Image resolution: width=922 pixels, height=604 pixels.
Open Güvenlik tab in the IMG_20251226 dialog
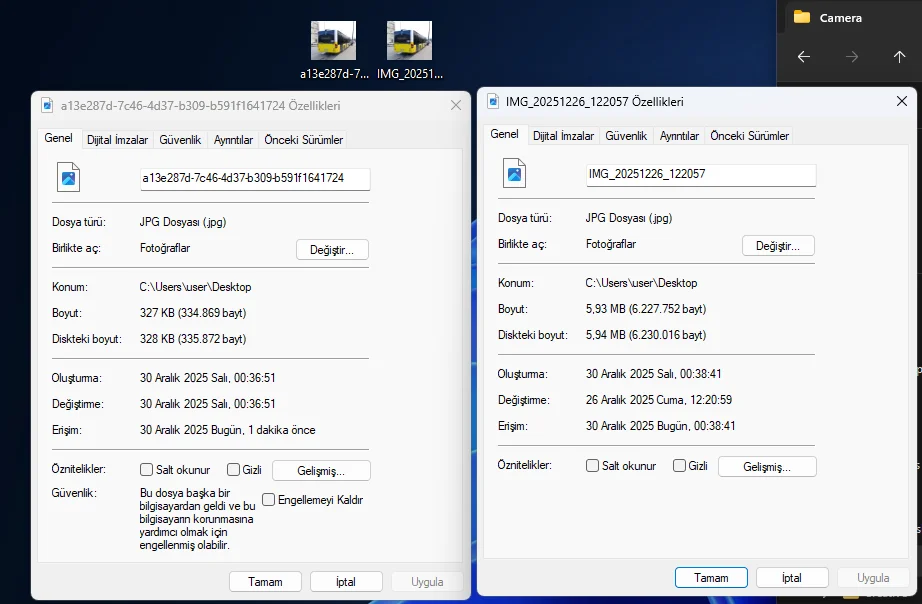click(x=626, y=136)
